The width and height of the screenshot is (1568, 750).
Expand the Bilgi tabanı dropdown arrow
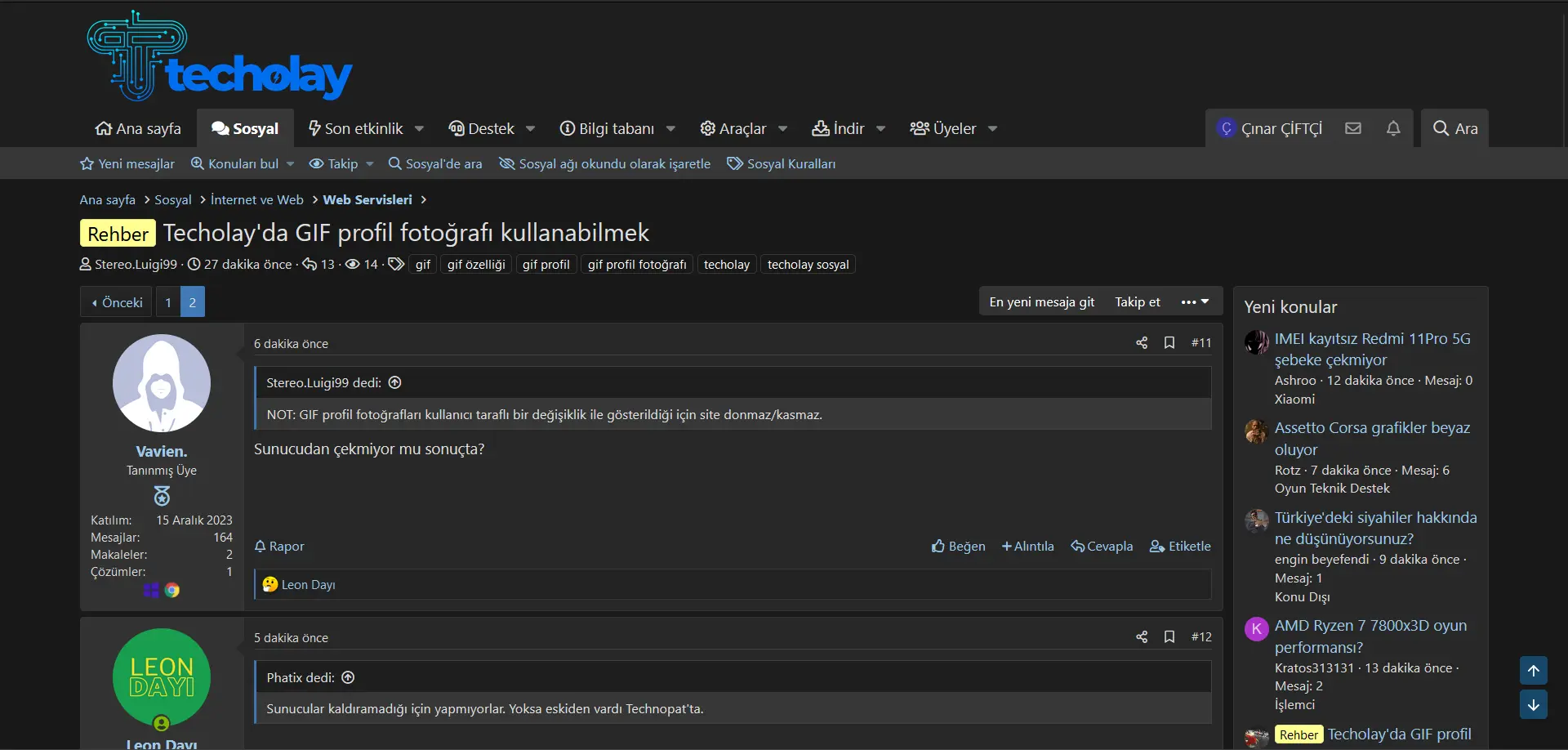click(x=670, y=129)
